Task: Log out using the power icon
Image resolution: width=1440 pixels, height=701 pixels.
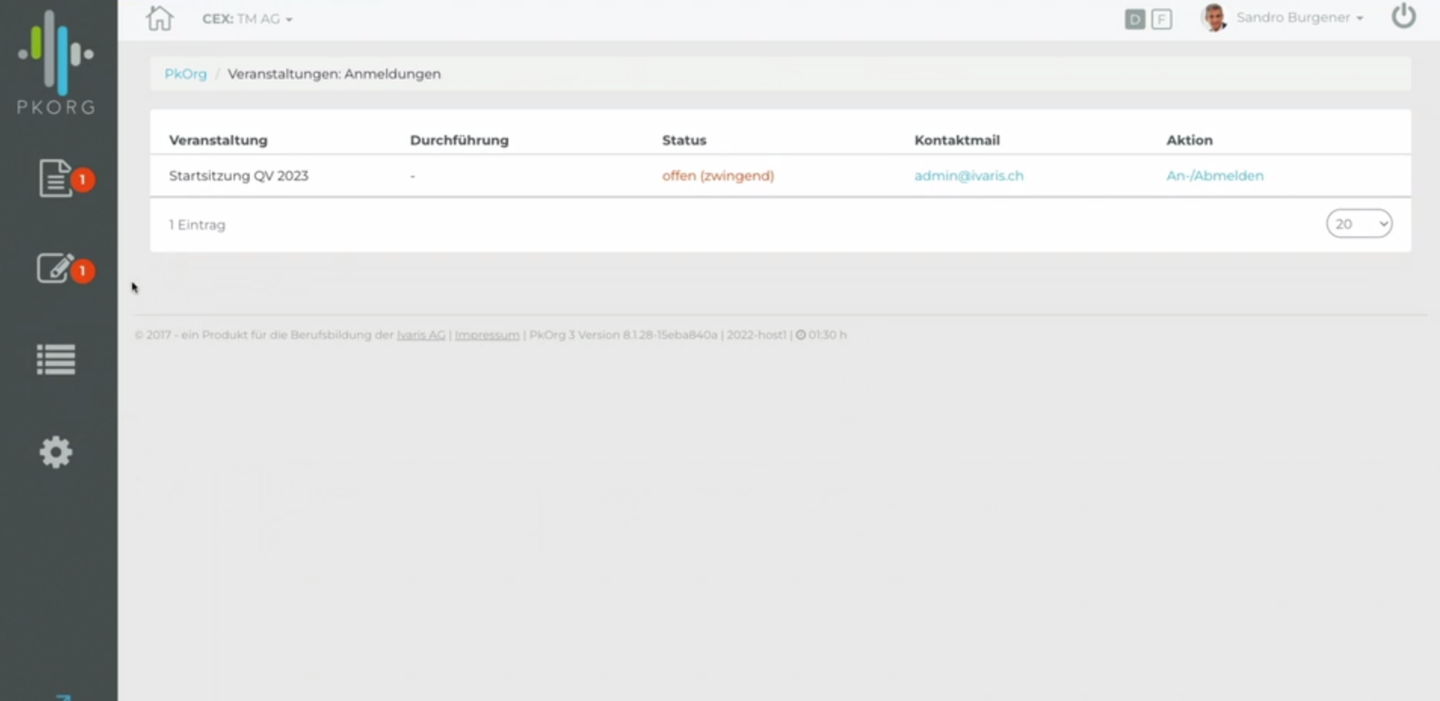Action: [x=1404, y=17]
